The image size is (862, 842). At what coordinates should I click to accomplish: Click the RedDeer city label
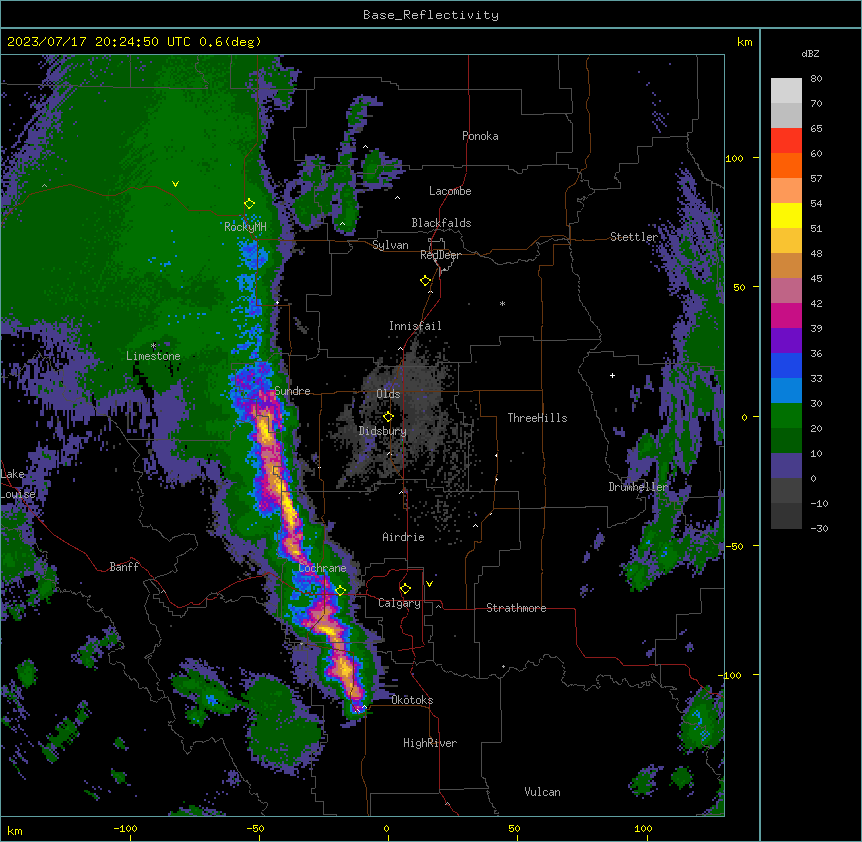pyautogui.click(x=440, y=255)
